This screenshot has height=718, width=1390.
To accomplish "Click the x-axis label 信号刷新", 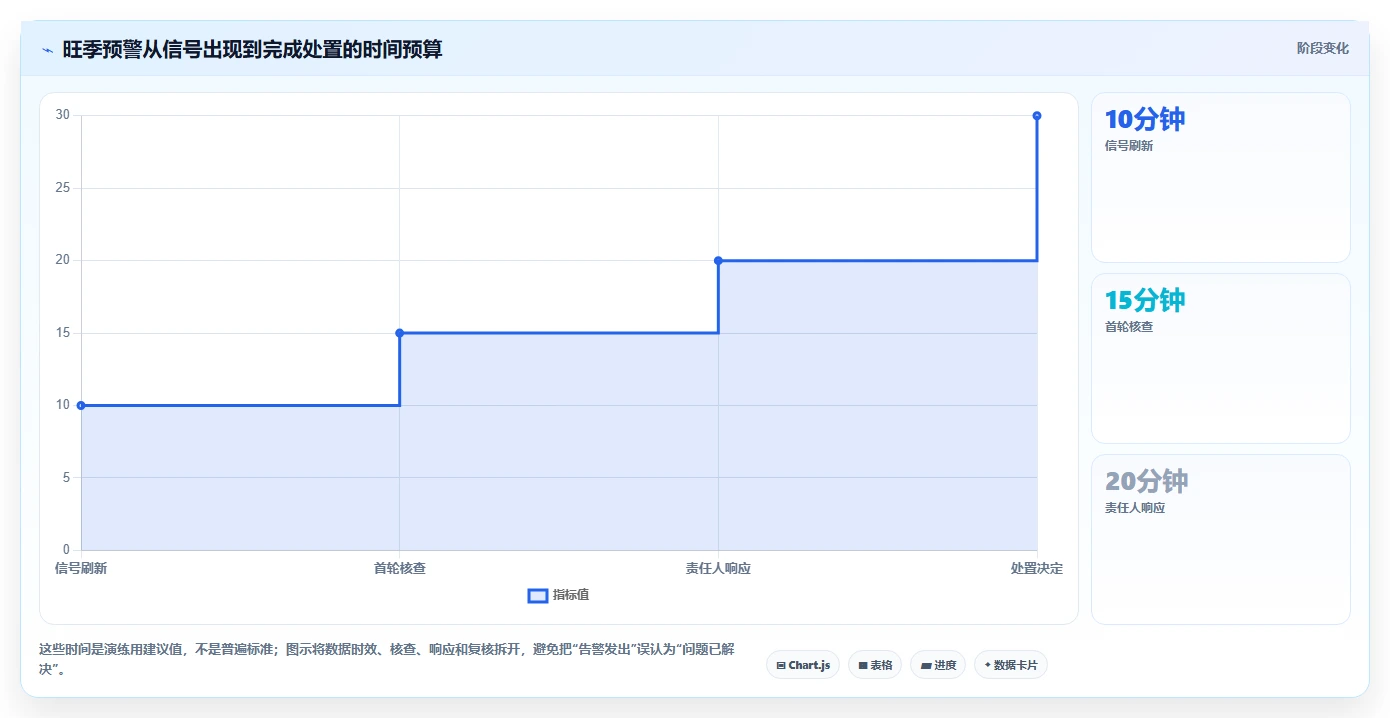I will (x=81, y=568).
